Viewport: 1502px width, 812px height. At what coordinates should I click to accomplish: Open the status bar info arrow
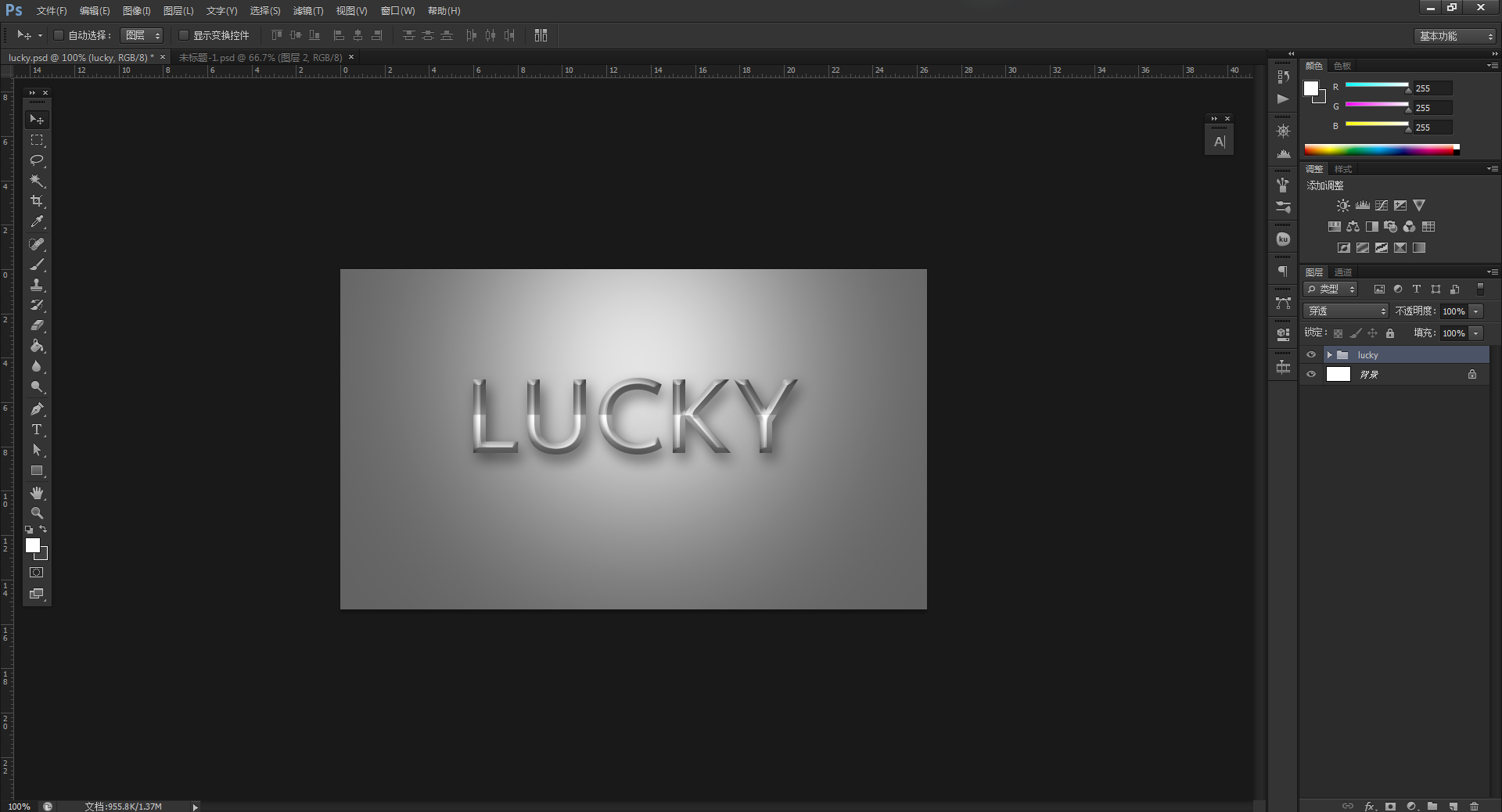coord(195,807)
